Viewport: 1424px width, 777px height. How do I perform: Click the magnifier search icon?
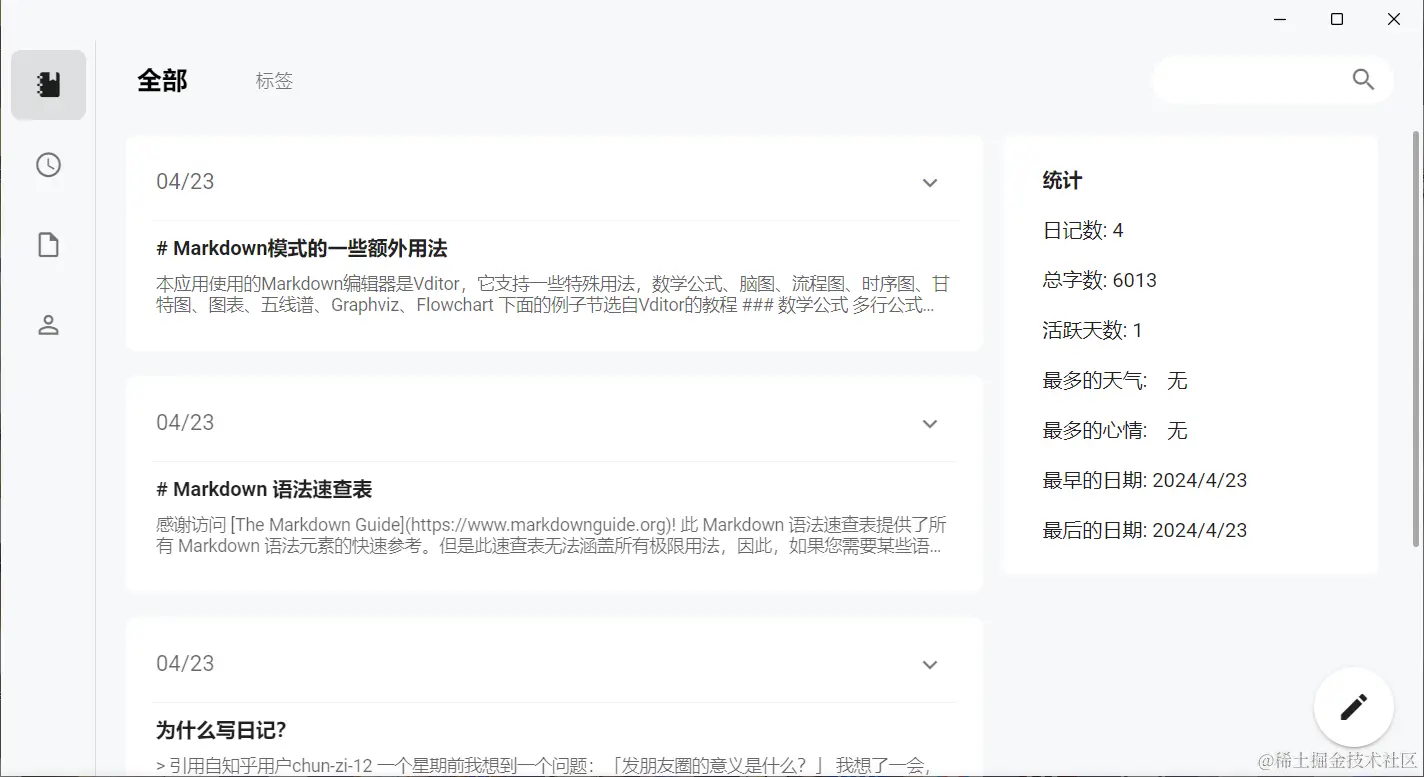click(1363, 80)
